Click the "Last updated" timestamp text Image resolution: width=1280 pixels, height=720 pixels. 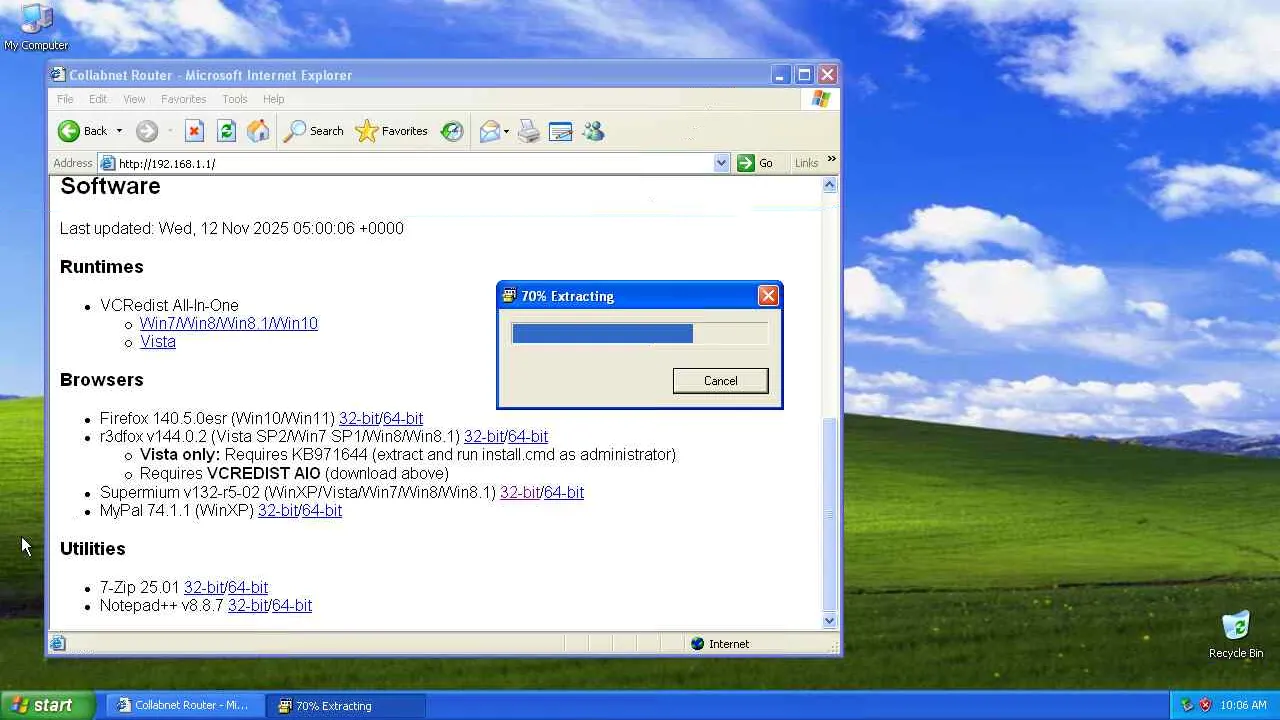[x=232, y=229]
